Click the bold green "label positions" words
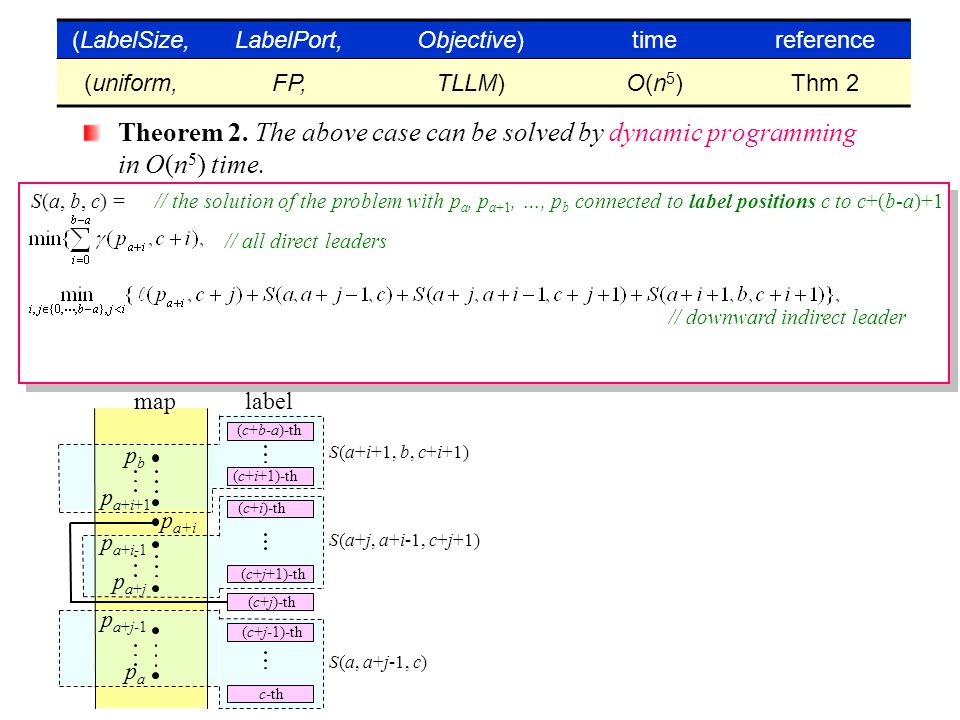The width and height of the screenshot is (960, 720). pos(752,201)
